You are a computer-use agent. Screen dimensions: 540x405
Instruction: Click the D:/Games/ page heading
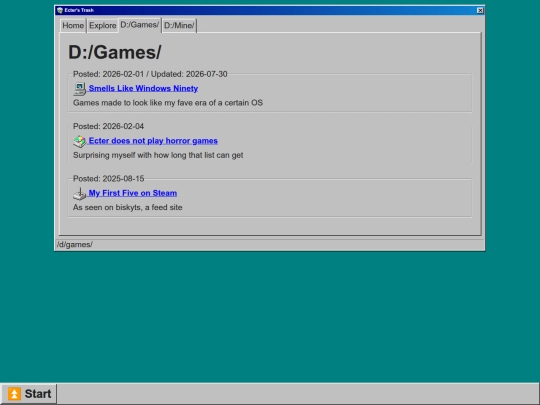(115, 52)
